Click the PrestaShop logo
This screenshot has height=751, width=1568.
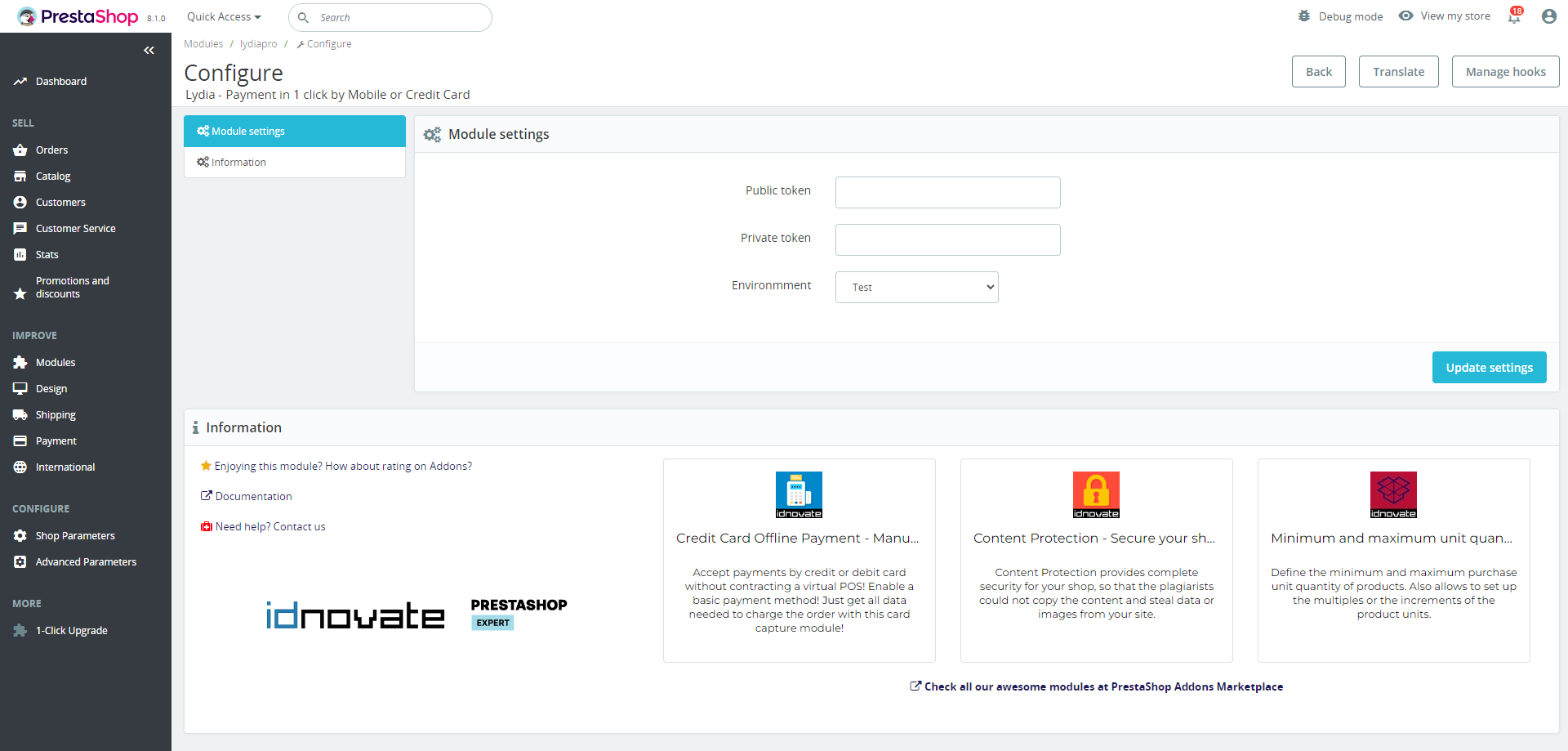click(78, 16)
